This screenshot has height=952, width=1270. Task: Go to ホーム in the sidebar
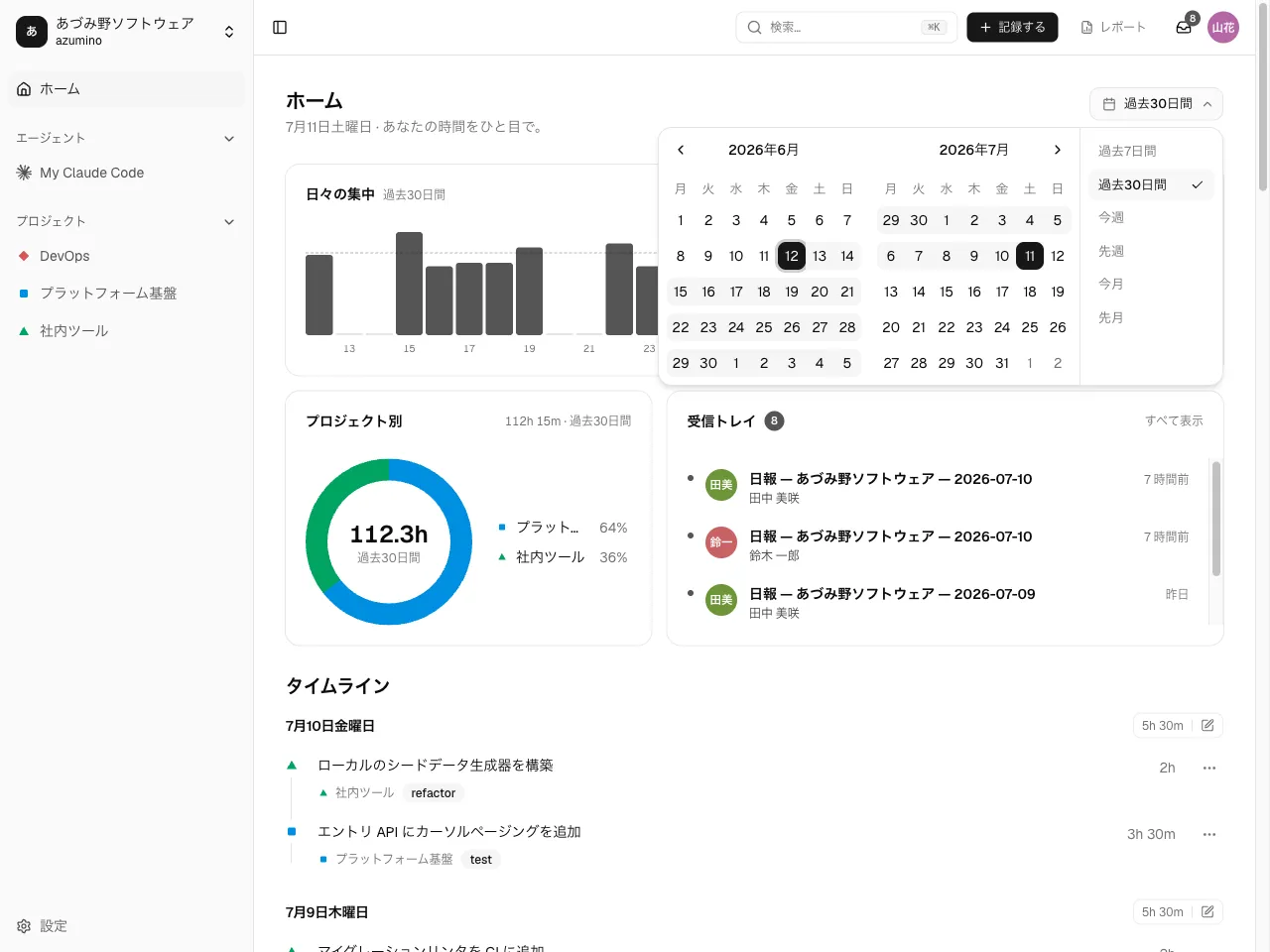126,89
